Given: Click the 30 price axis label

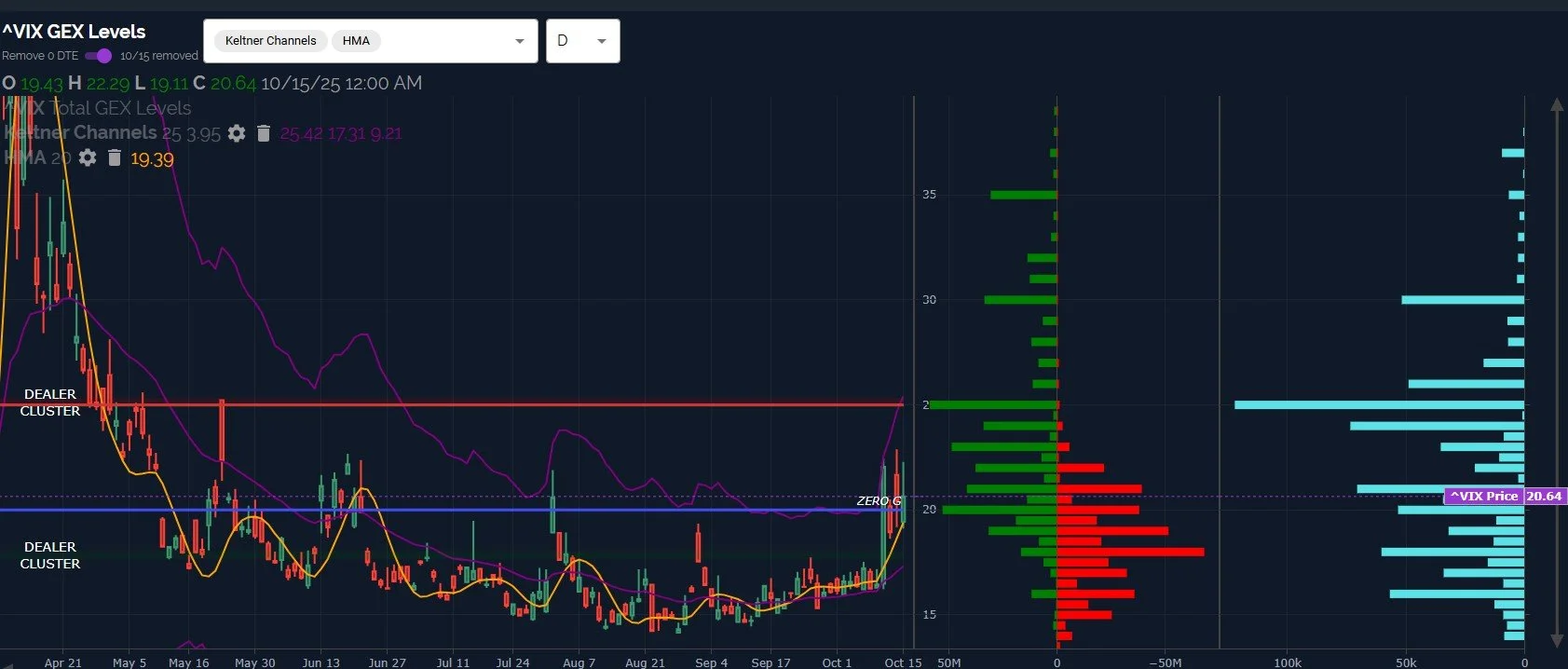Looking at the screenshot, I should point(929,300).
